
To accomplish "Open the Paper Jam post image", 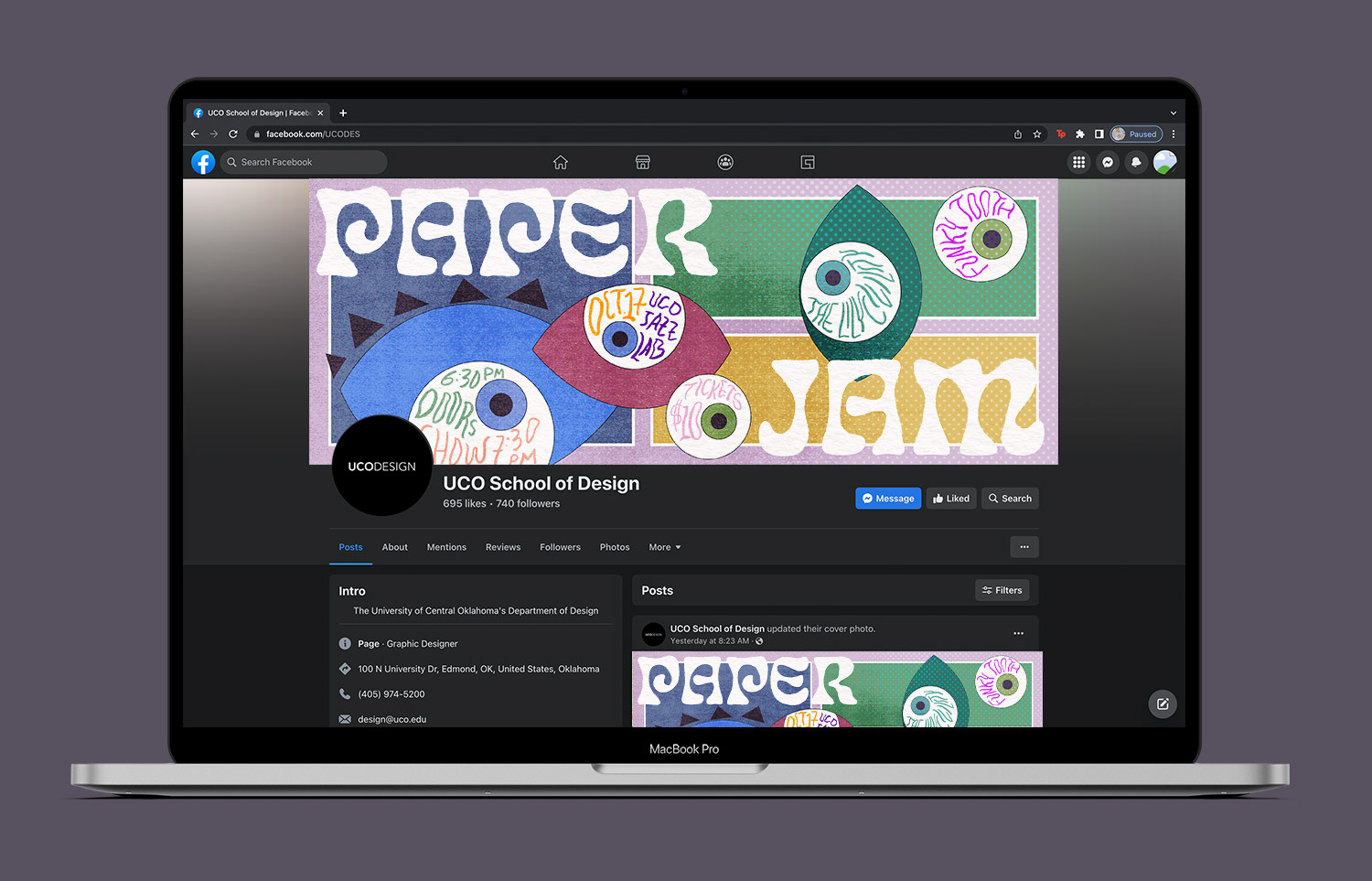I will [837, 689].
